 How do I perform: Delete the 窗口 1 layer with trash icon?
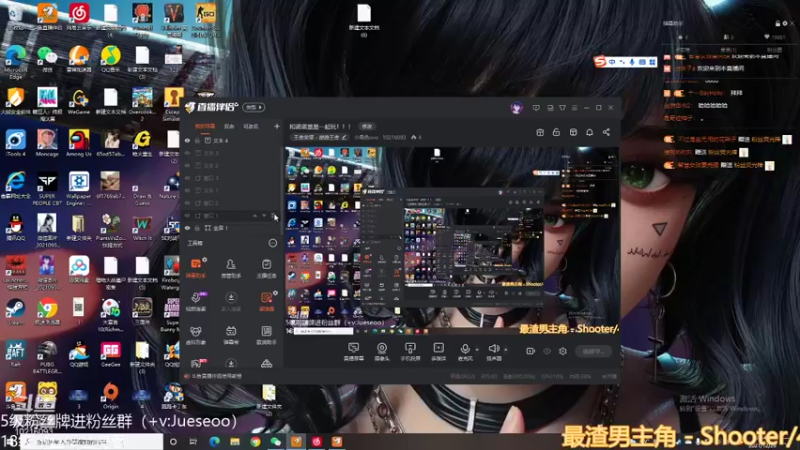click(273, 216)
